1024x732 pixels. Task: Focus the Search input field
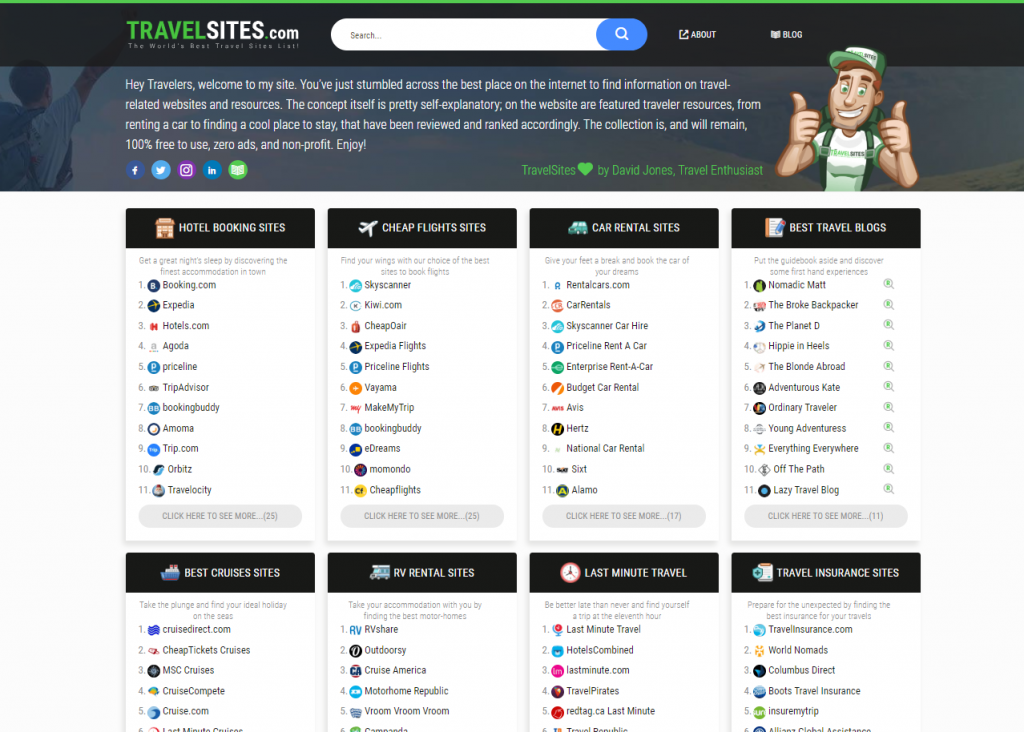pos(464,35)
